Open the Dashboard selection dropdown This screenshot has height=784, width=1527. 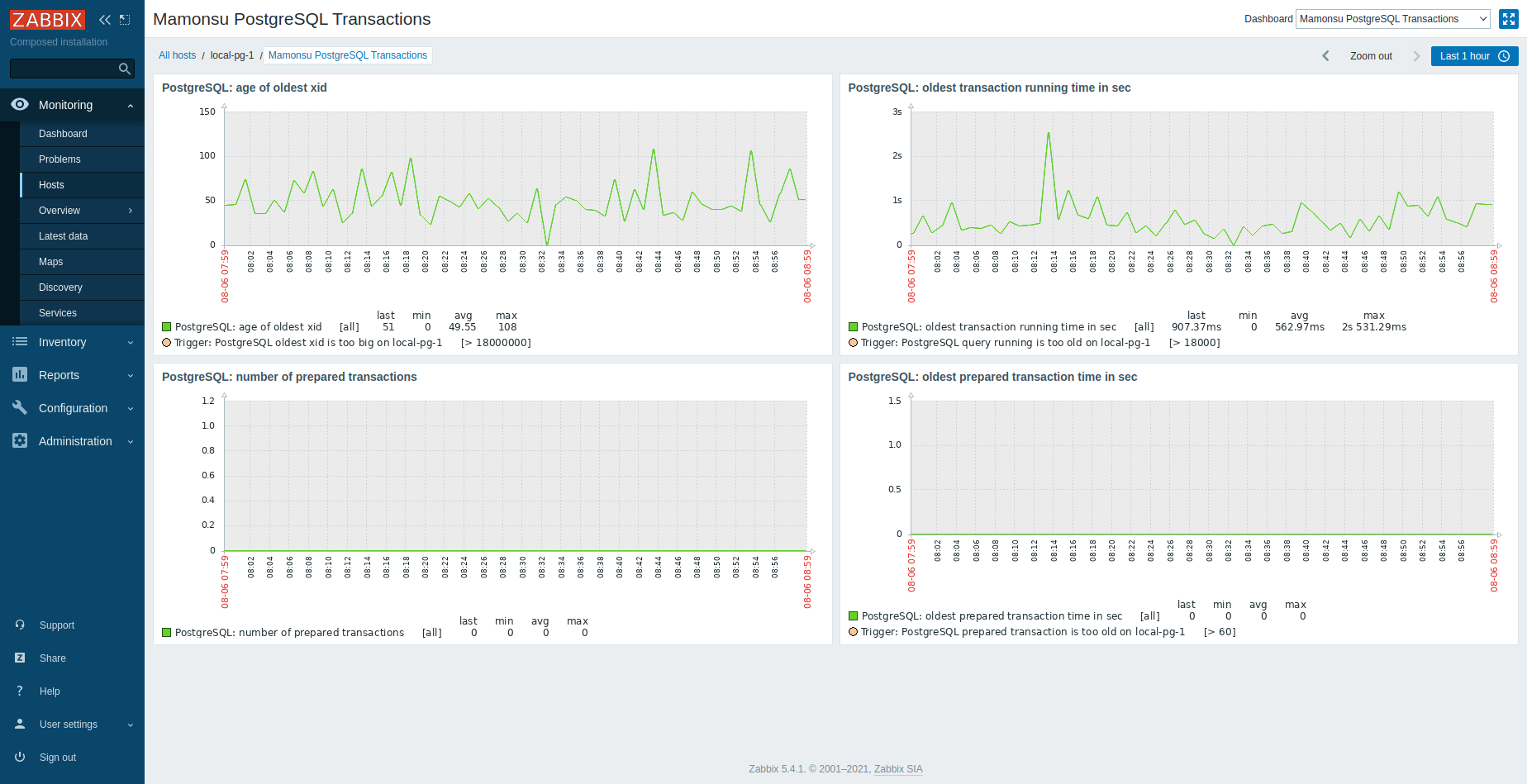(x=1393, y=19)
